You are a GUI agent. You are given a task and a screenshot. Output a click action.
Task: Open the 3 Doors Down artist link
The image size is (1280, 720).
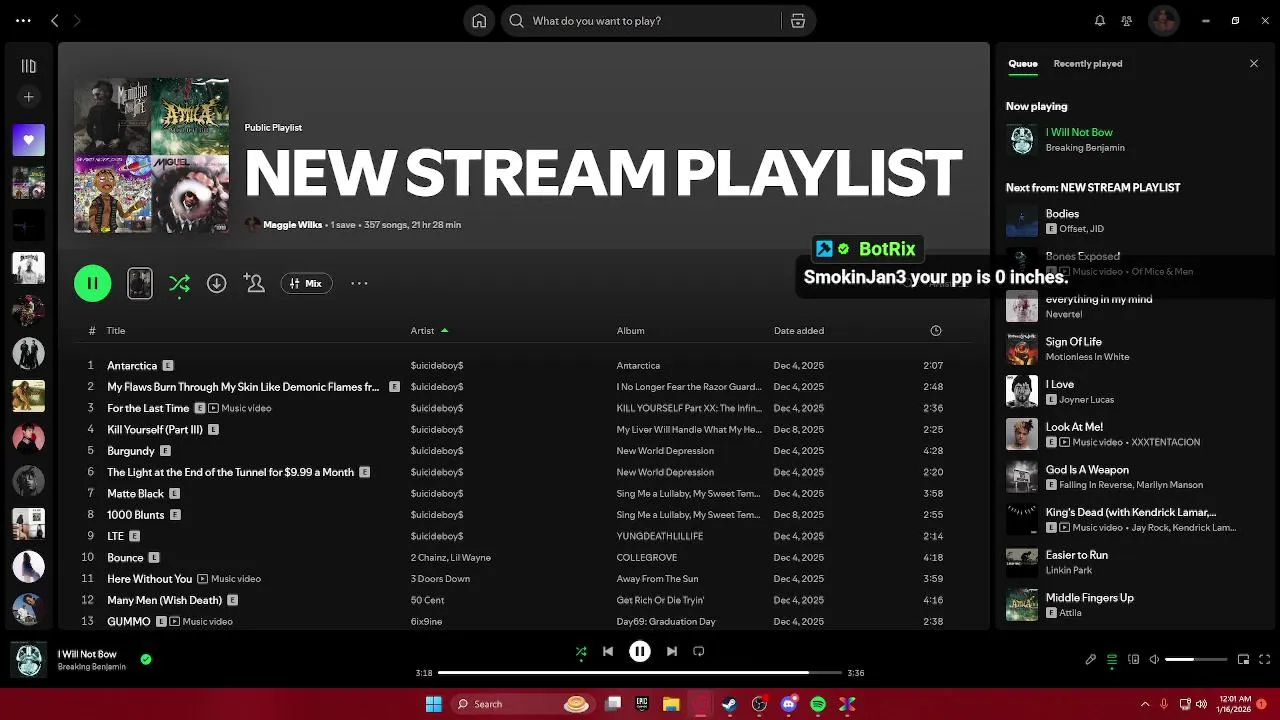(440, 579)
